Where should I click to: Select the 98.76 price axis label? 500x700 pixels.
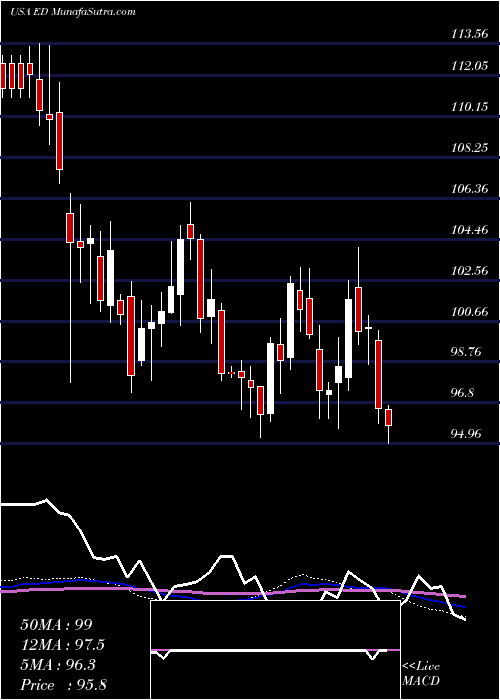pyautogui.click(x=468, y=352)
